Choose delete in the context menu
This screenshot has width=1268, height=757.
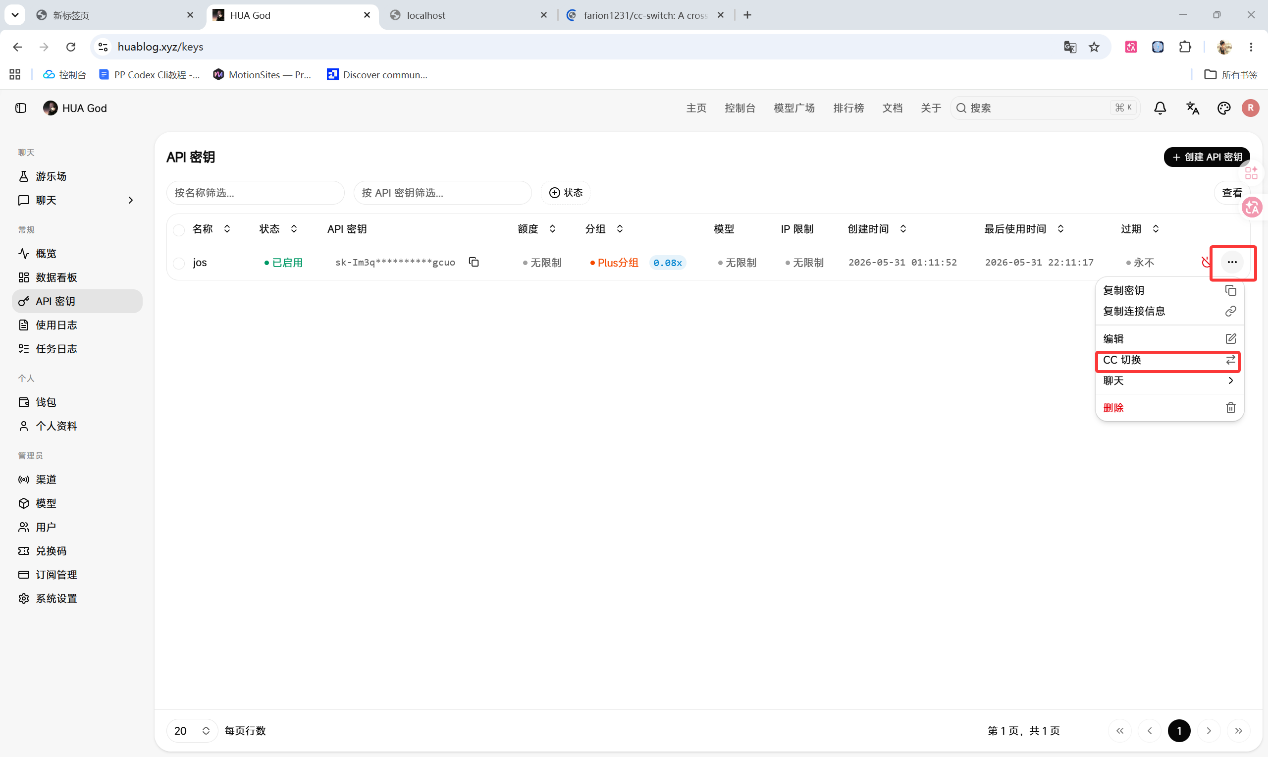point(1170,408)
